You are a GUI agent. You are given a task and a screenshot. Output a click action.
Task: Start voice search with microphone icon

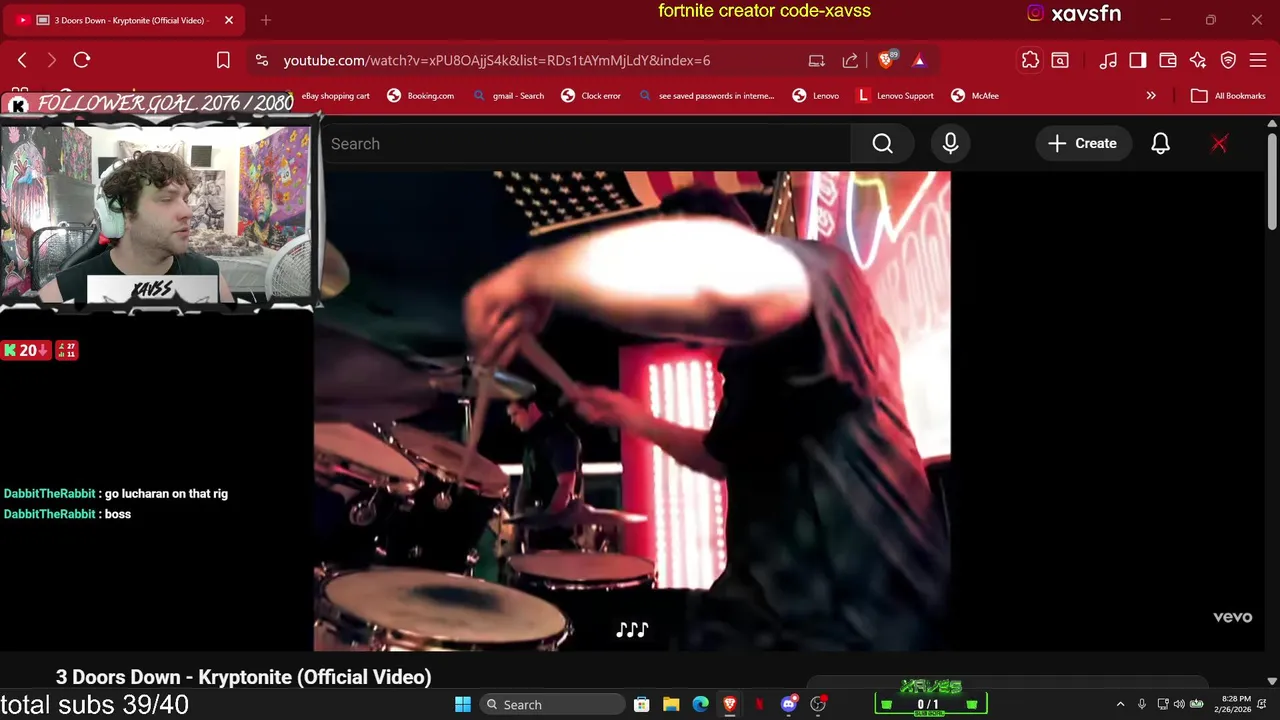[950, 144]
